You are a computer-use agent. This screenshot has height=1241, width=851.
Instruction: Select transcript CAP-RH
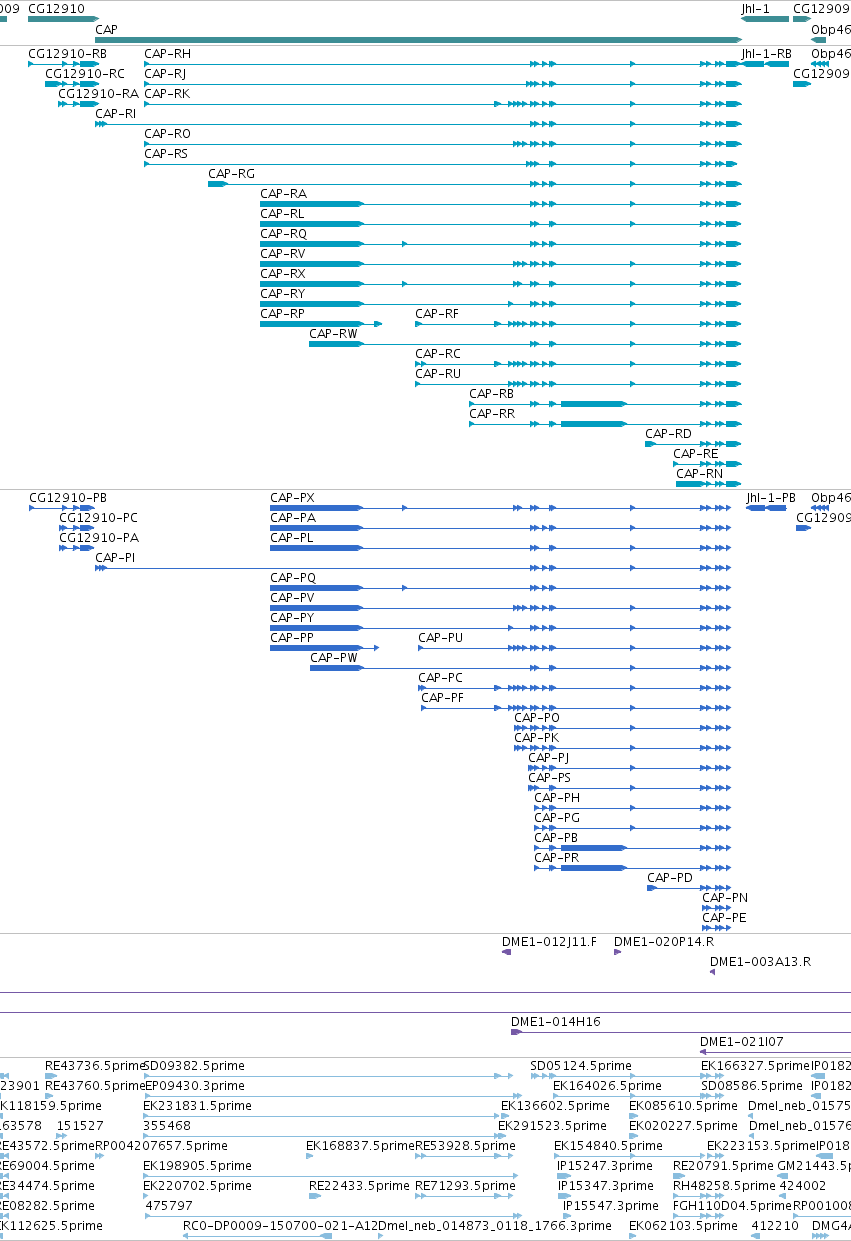443,64
